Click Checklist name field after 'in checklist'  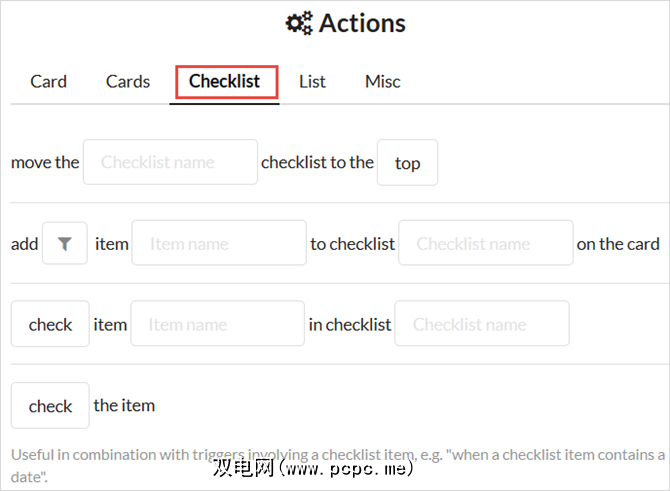point(482,324)
